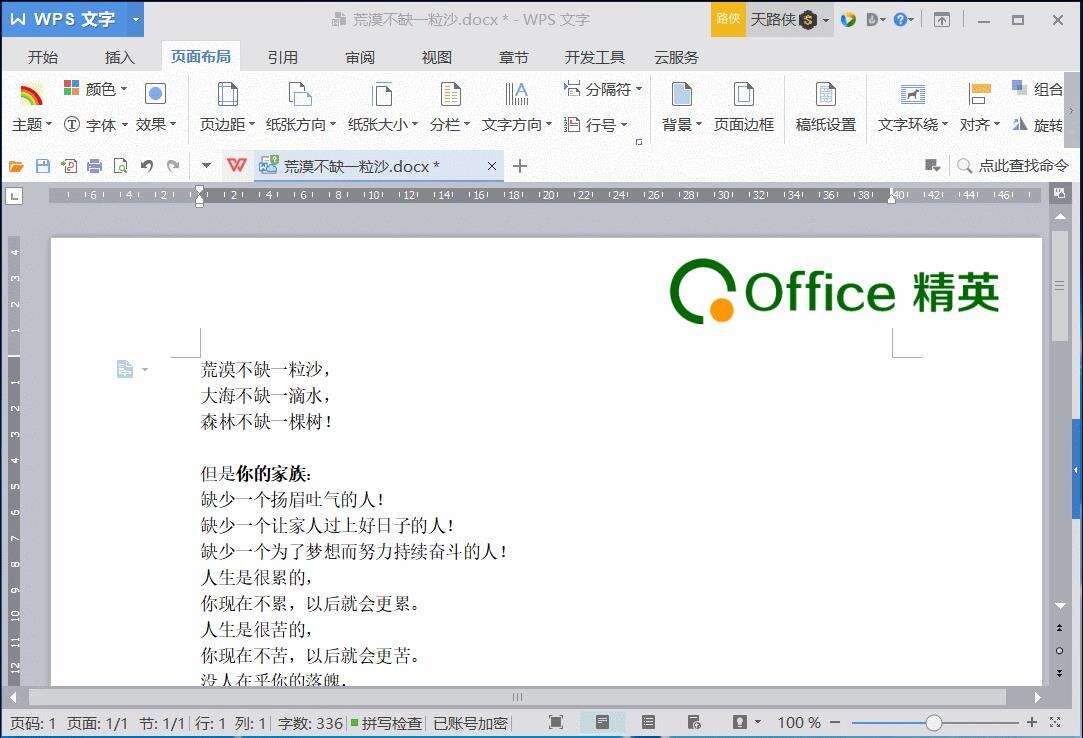Click the 旋转 rotate button
1083x738 pixels.
click(1037, 124)
